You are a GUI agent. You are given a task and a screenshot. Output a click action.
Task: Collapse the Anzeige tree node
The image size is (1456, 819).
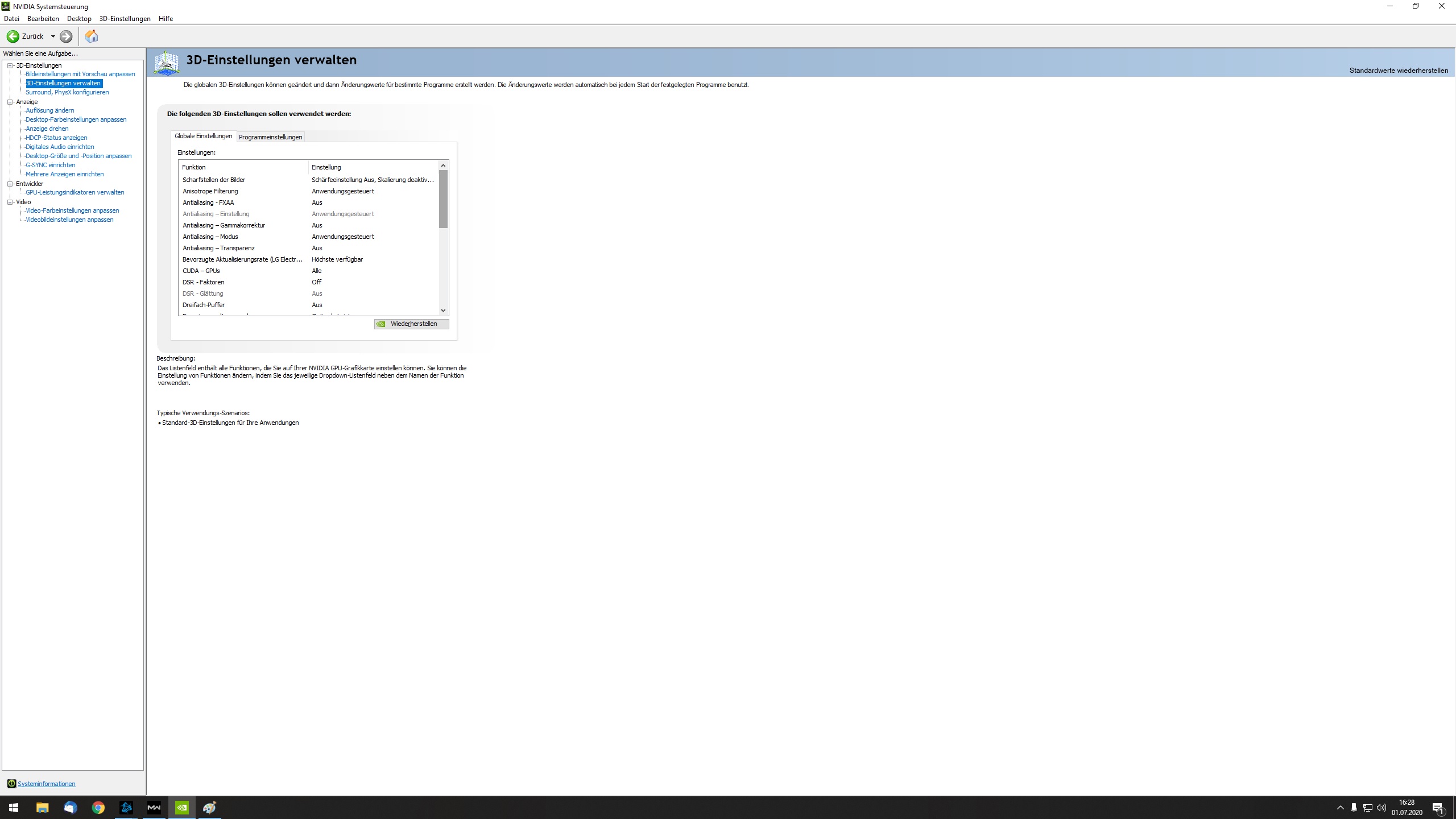pyautogui.click(x=10, y=102)
